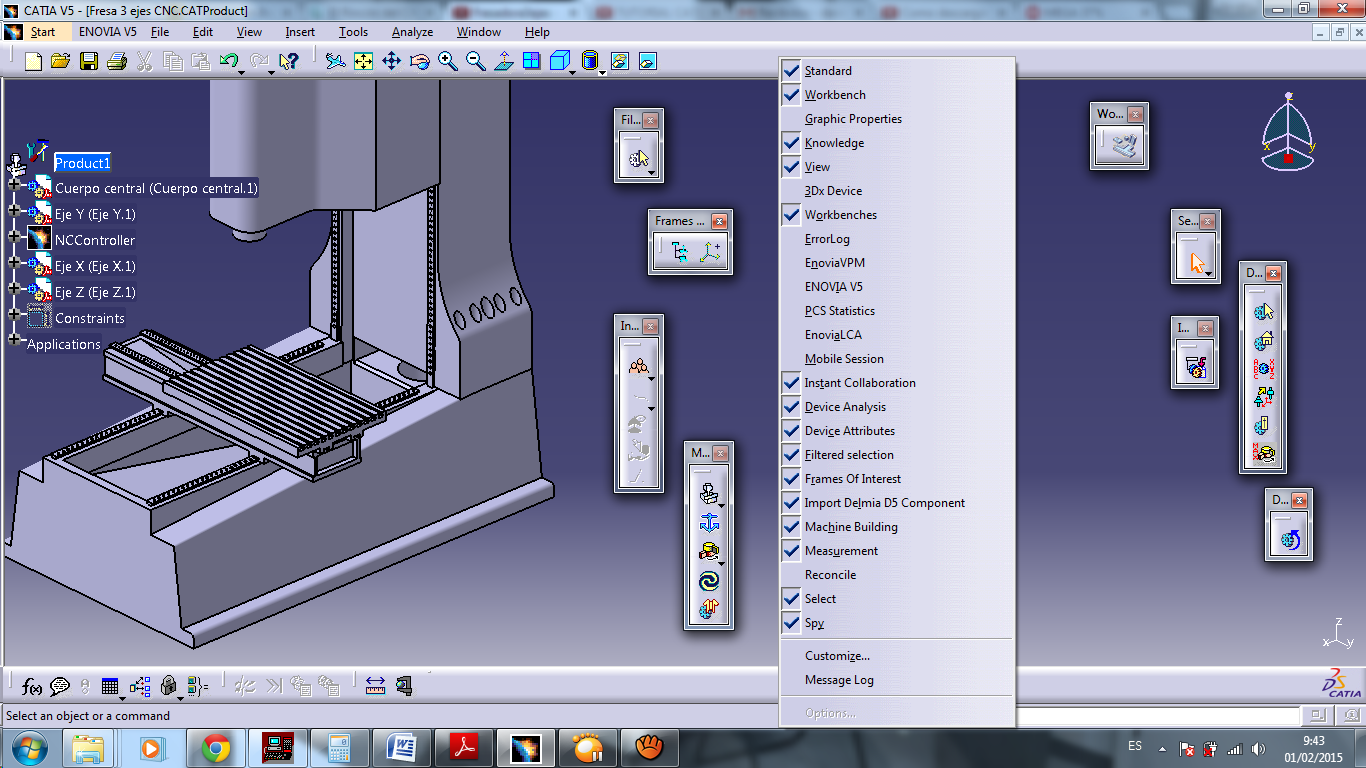Create multi-view with four-pane icon
This screenshot has width=1366, height=768.
(x=531, y=61)
